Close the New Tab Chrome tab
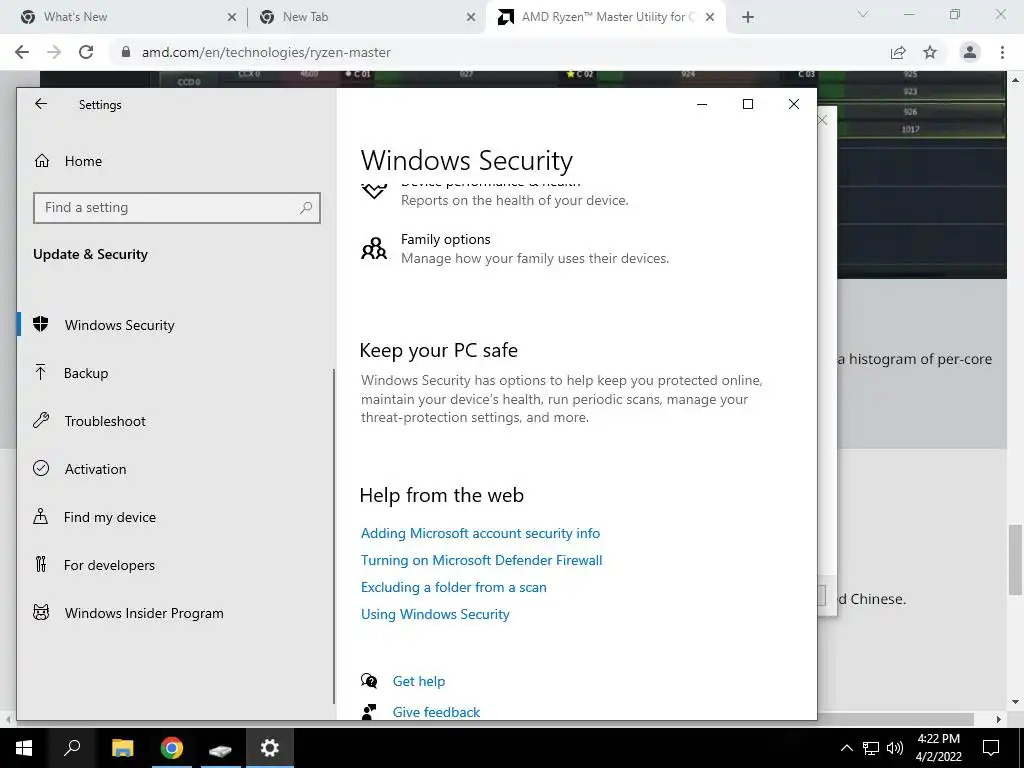Screen dimensions: 1024x768 [471, 18]
